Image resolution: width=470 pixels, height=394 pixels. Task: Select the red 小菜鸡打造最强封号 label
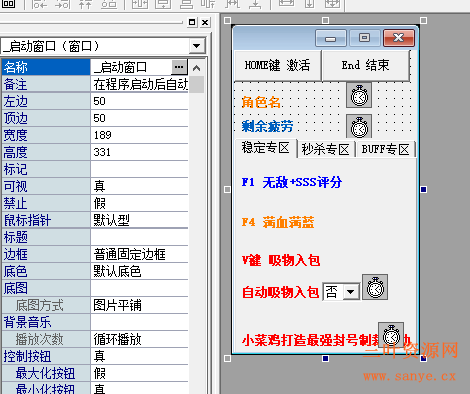[x=310, y=340]
